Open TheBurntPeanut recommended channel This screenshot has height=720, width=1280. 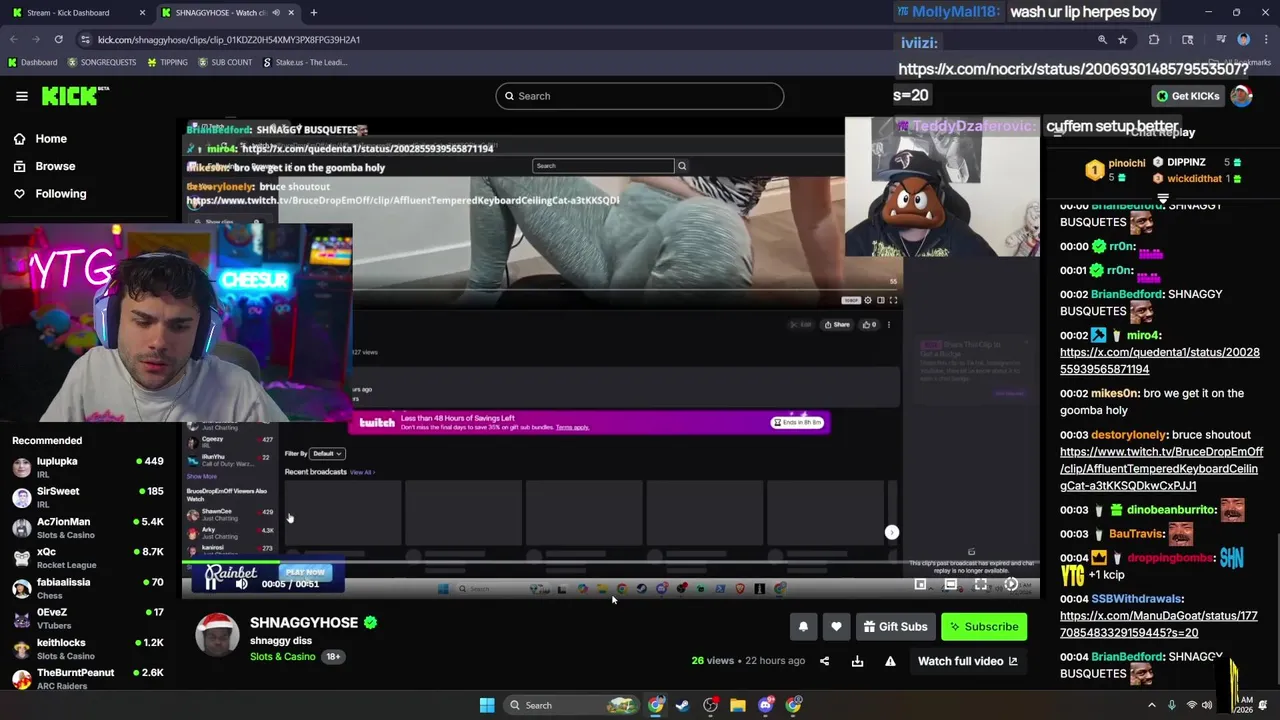[88, 678]
